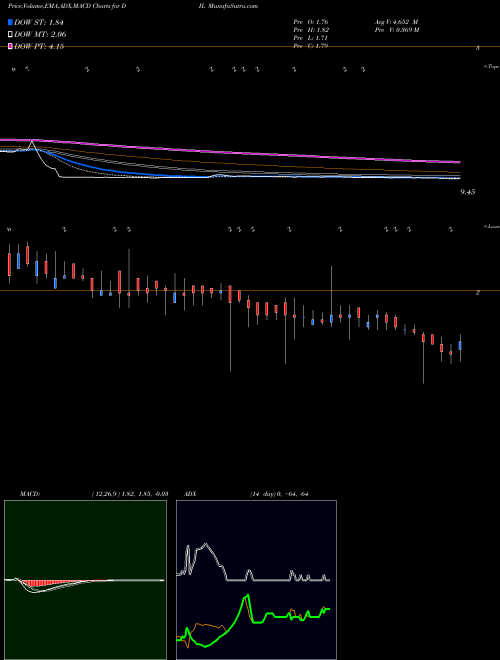Screen dimensions: 500x660
Task: Click the last blue candlestick on the chart
Action: click(x=460, y=346)
